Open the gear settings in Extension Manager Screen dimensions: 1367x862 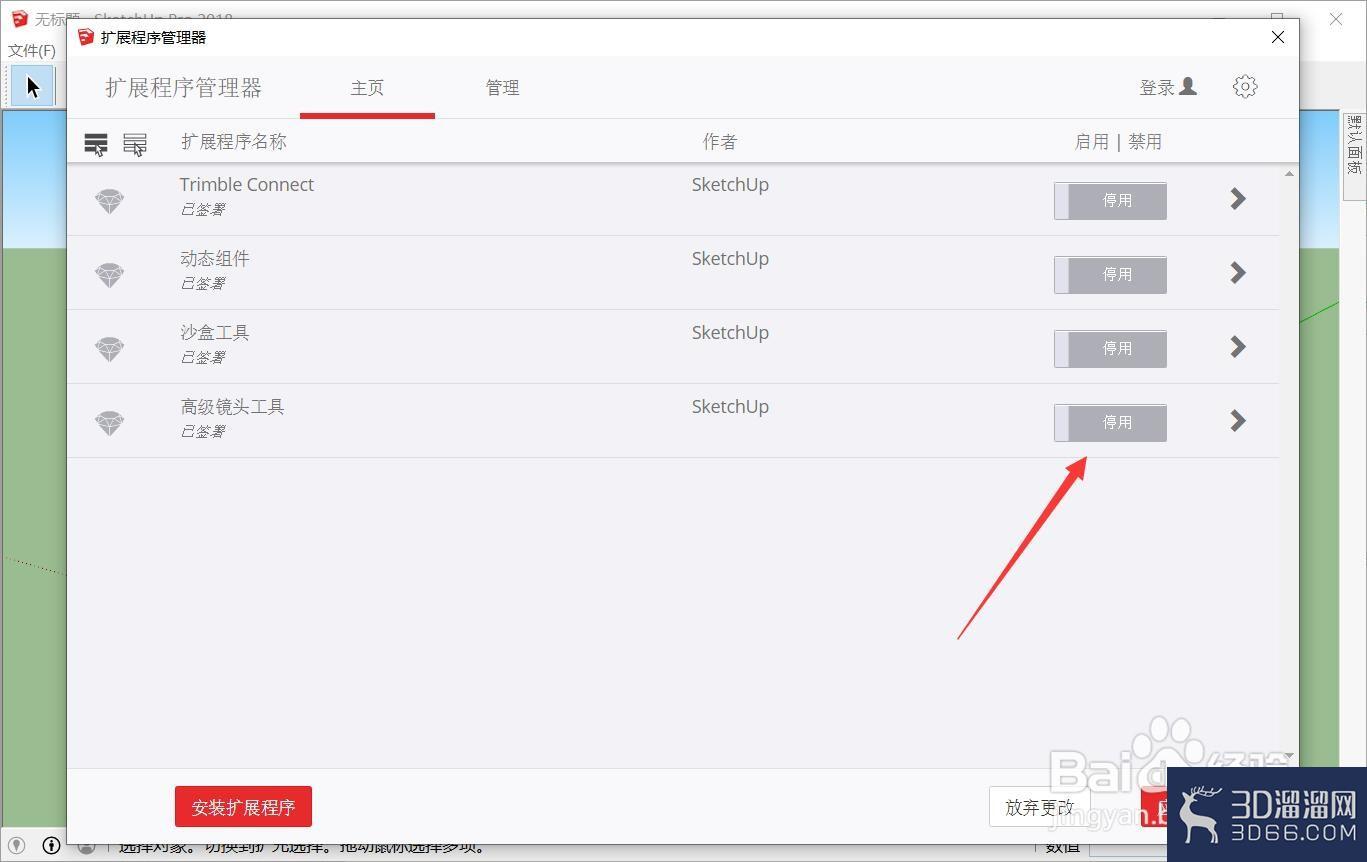1245,86
